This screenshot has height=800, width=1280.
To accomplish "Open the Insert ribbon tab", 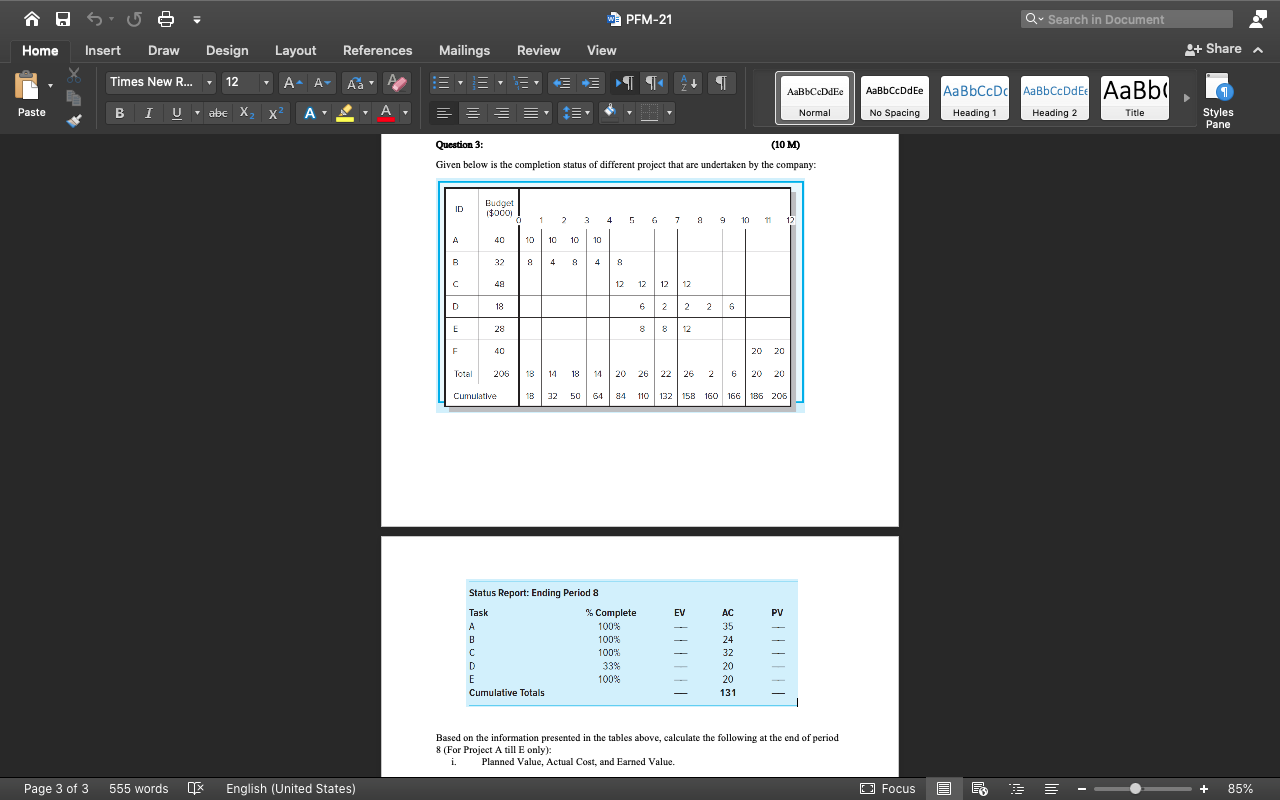I will click(103, 50).
